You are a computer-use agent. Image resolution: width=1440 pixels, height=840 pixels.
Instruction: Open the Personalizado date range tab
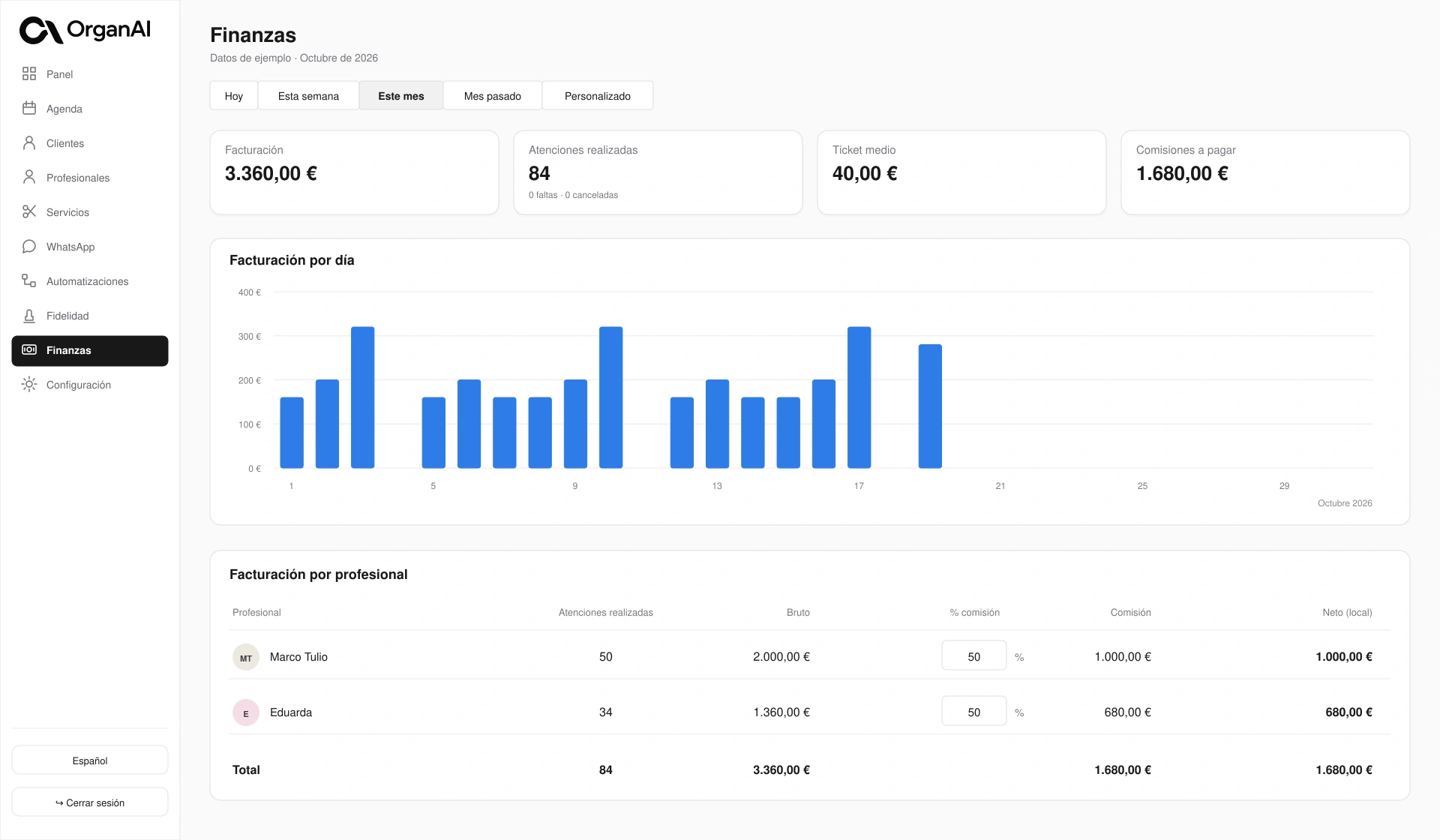(x=598, y=96)
